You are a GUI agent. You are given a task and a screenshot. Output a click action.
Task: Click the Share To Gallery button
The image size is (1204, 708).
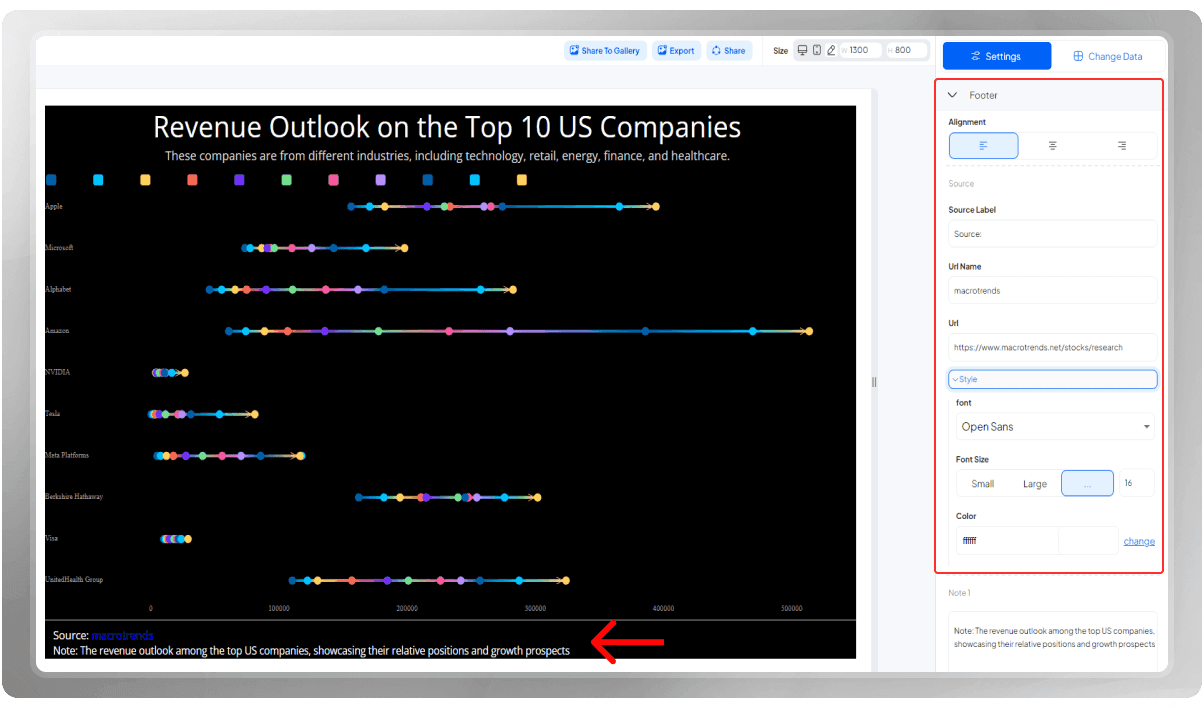604,51
